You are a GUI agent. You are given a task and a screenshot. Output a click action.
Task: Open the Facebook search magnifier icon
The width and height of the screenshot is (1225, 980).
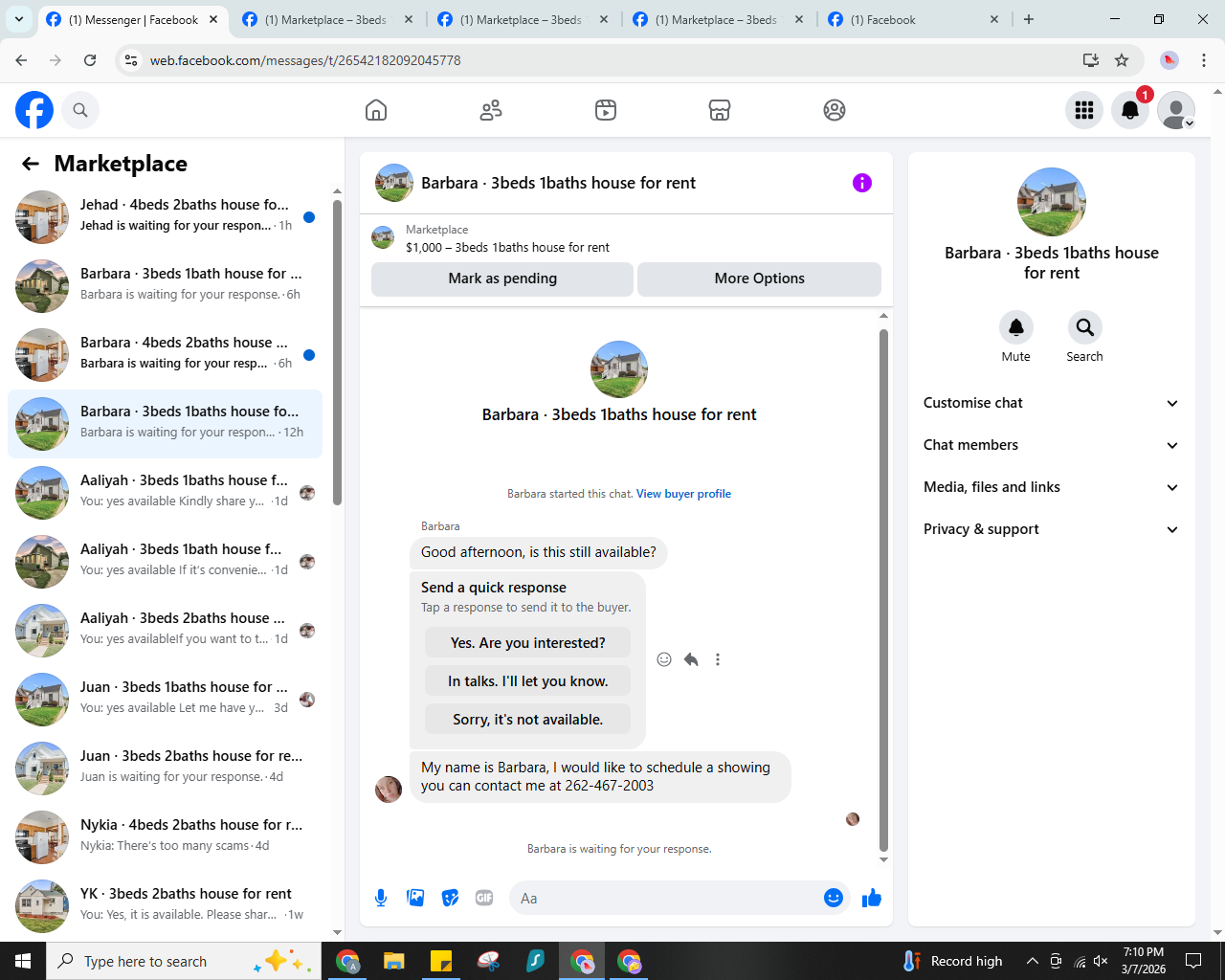tap(80, 110)
